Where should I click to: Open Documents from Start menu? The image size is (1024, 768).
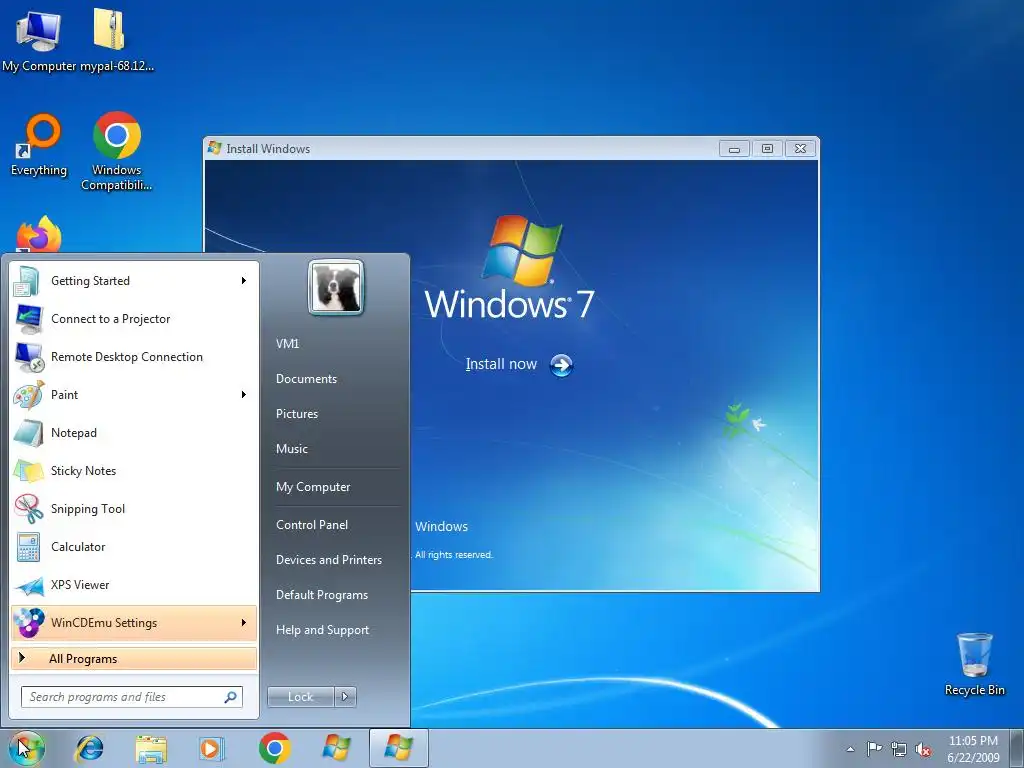[306, 379]
